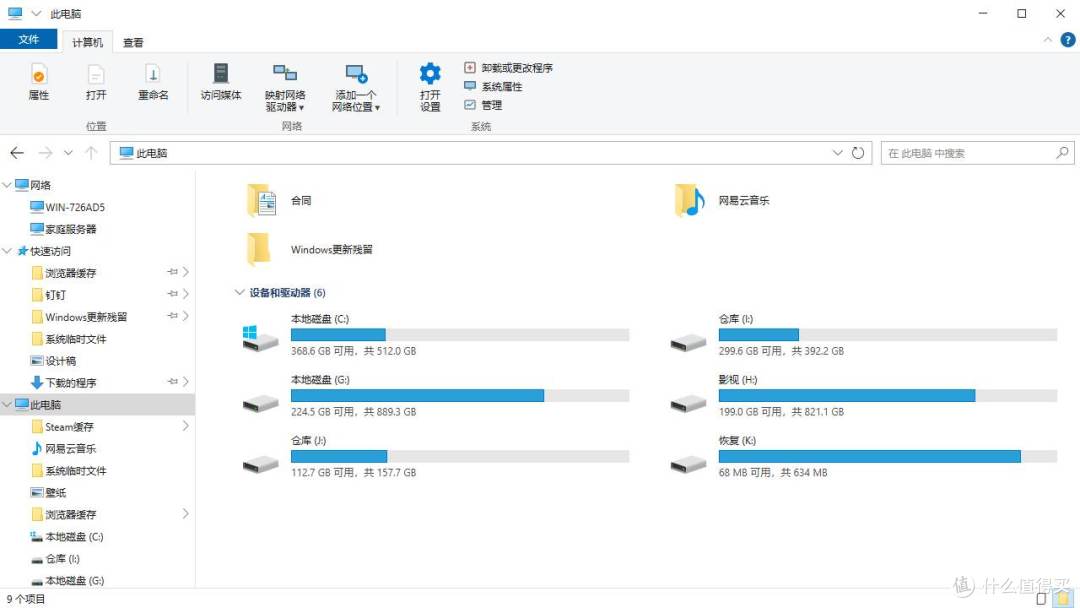
Task: Collapse the 网络 tree node
Action: pos(7,185)
